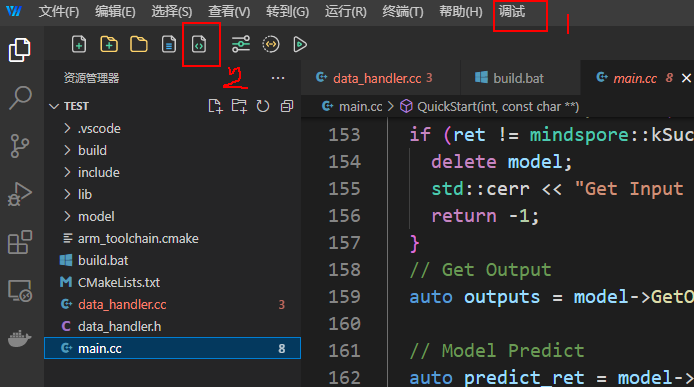Open data_handler.cc in explorer
The width and height of the screenshot is (694, 387).
pyautogui.click(x=173, y=305)
